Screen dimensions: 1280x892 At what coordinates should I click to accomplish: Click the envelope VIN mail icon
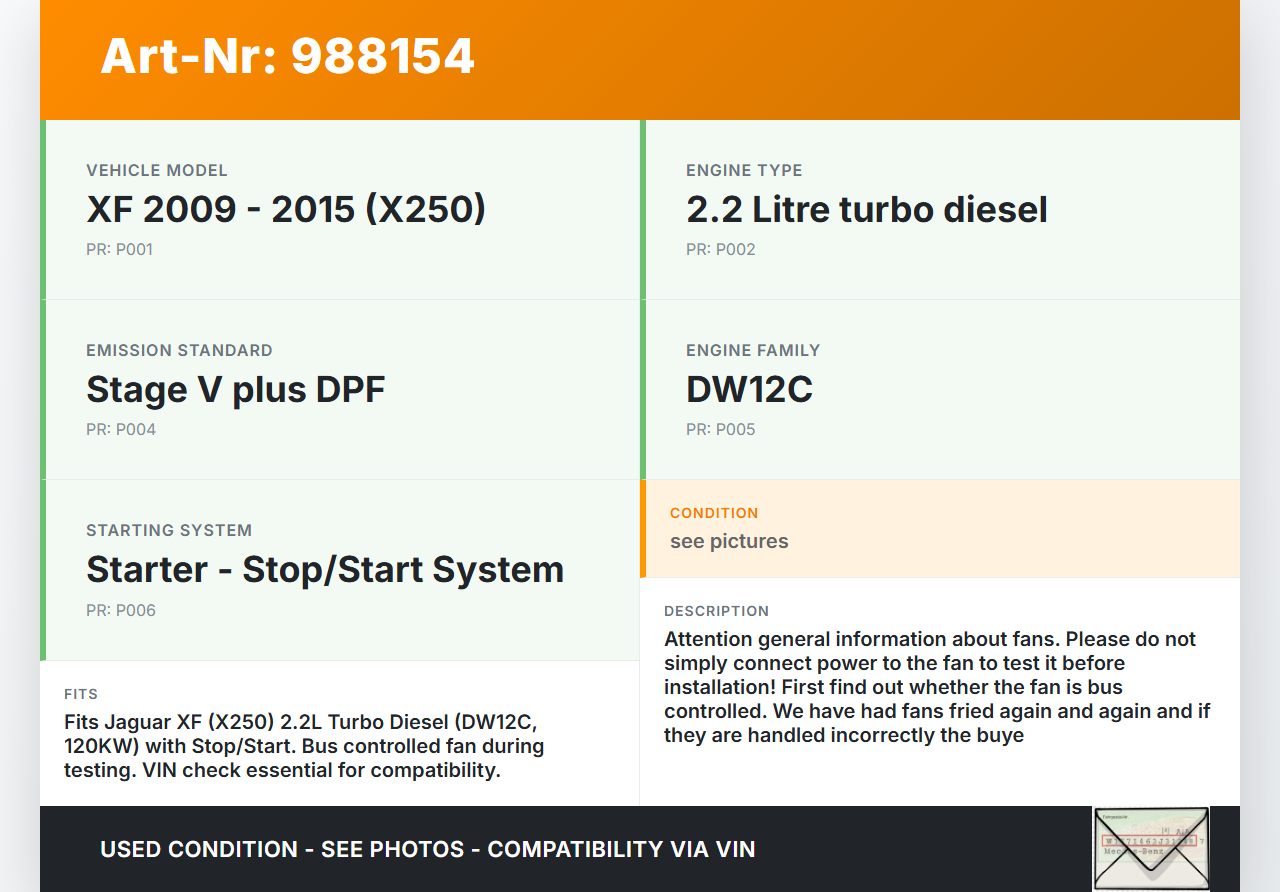click(1150, 848)
